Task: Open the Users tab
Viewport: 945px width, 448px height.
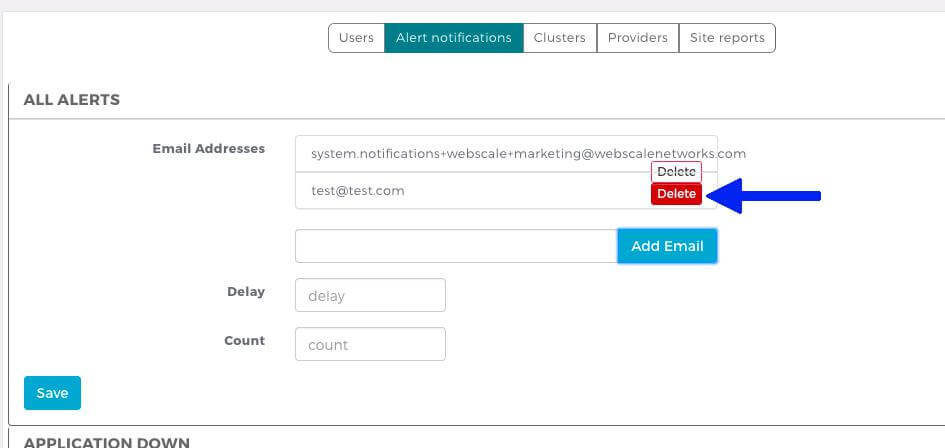Action: tap(356, 38)
